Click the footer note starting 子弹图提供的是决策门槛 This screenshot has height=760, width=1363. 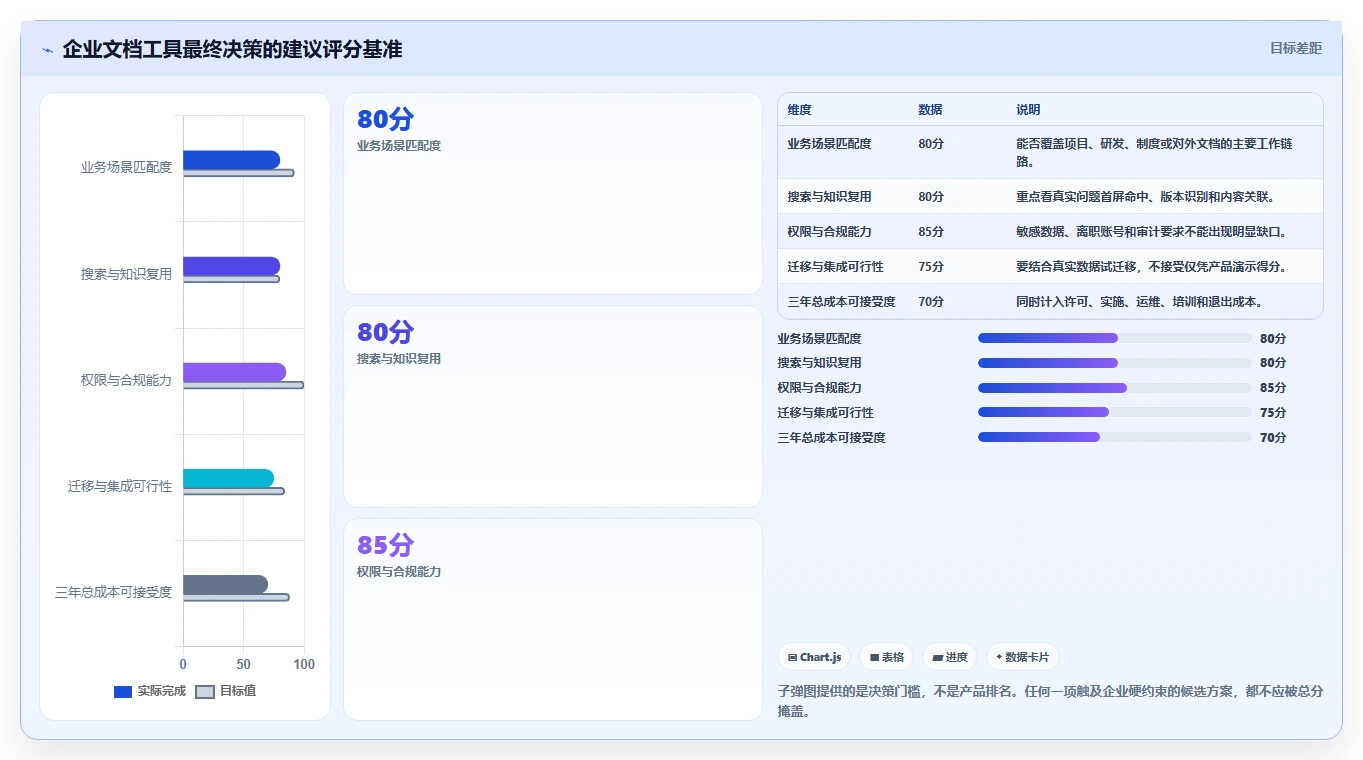(1050, 701)
